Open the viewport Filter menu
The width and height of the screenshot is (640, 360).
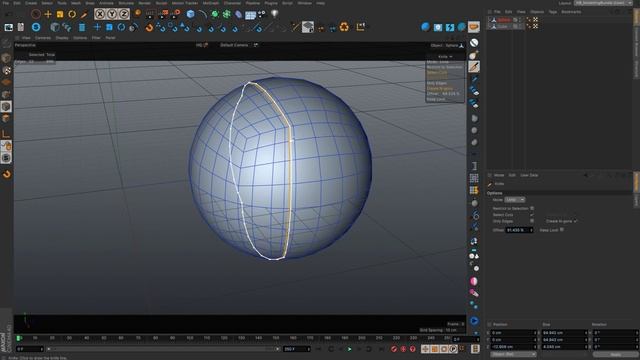96,38
